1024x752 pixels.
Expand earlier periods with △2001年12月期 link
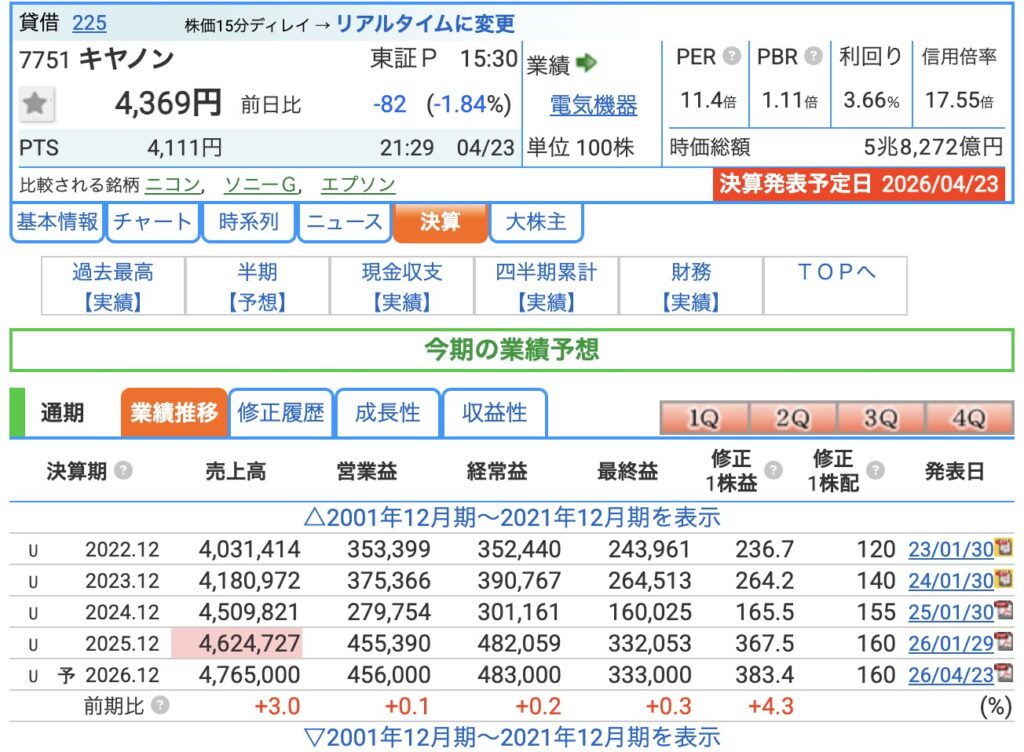[512, 517]
